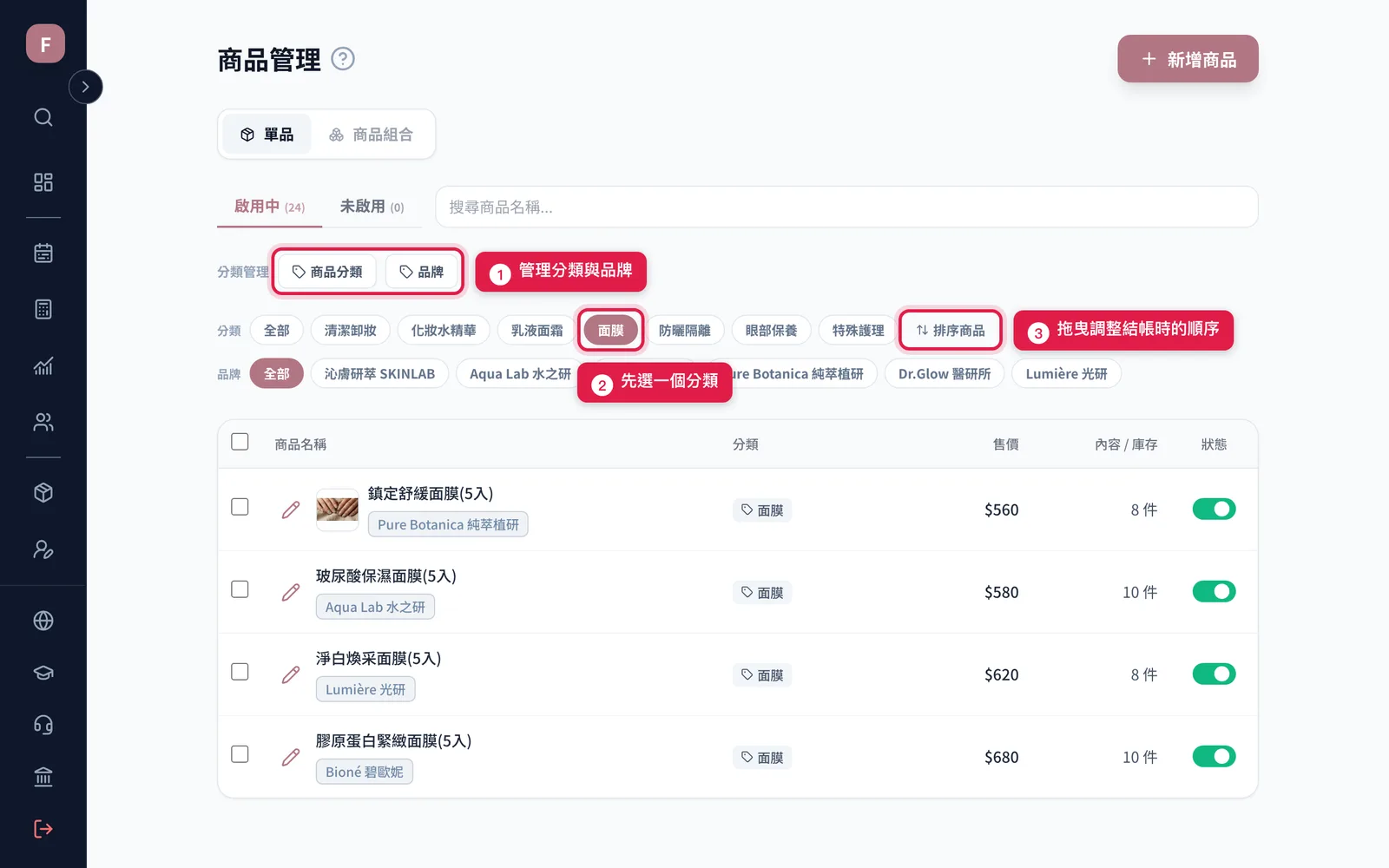Click the 新增商品 button

point(1188,59)
